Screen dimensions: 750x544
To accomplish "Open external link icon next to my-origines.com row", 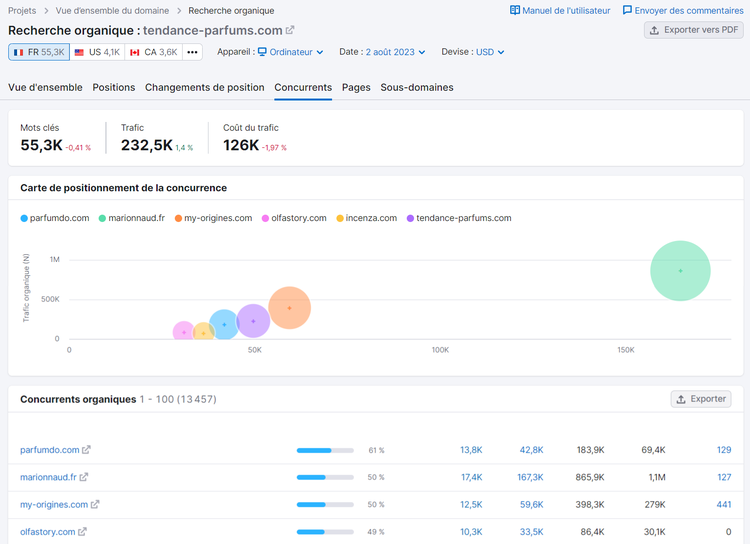I will [95, 504].
